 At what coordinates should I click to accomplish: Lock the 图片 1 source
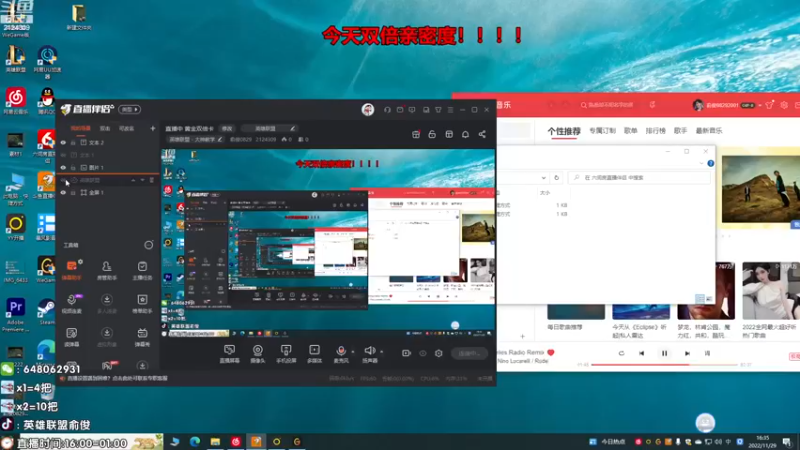pyautogui.click(x=73, y=167)
